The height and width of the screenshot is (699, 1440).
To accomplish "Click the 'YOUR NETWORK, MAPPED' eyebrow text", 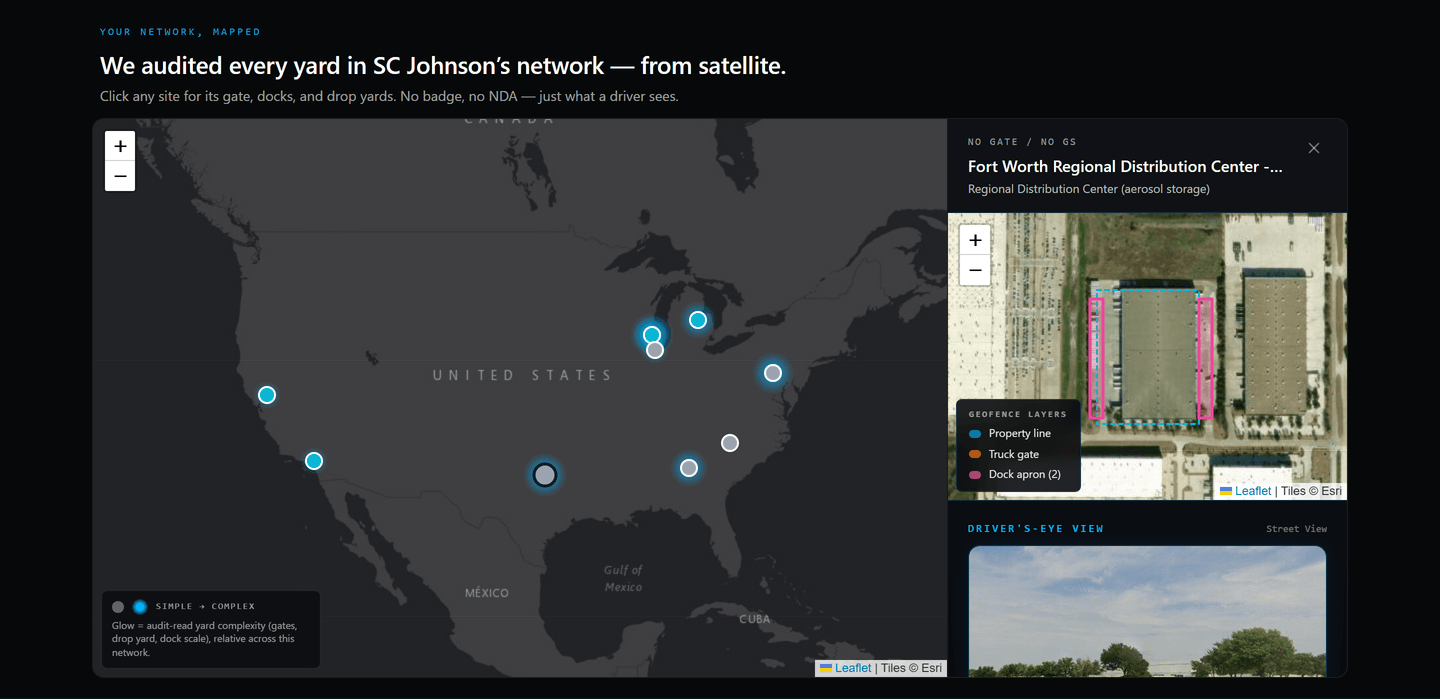I will (x=180, y=32).
